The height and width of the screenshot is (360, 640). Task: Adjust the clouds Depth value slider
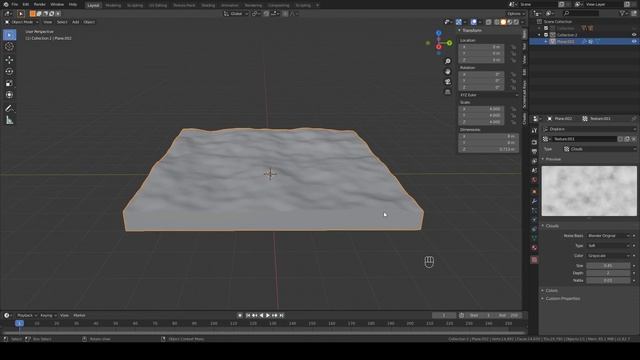(x=608, y=273)
